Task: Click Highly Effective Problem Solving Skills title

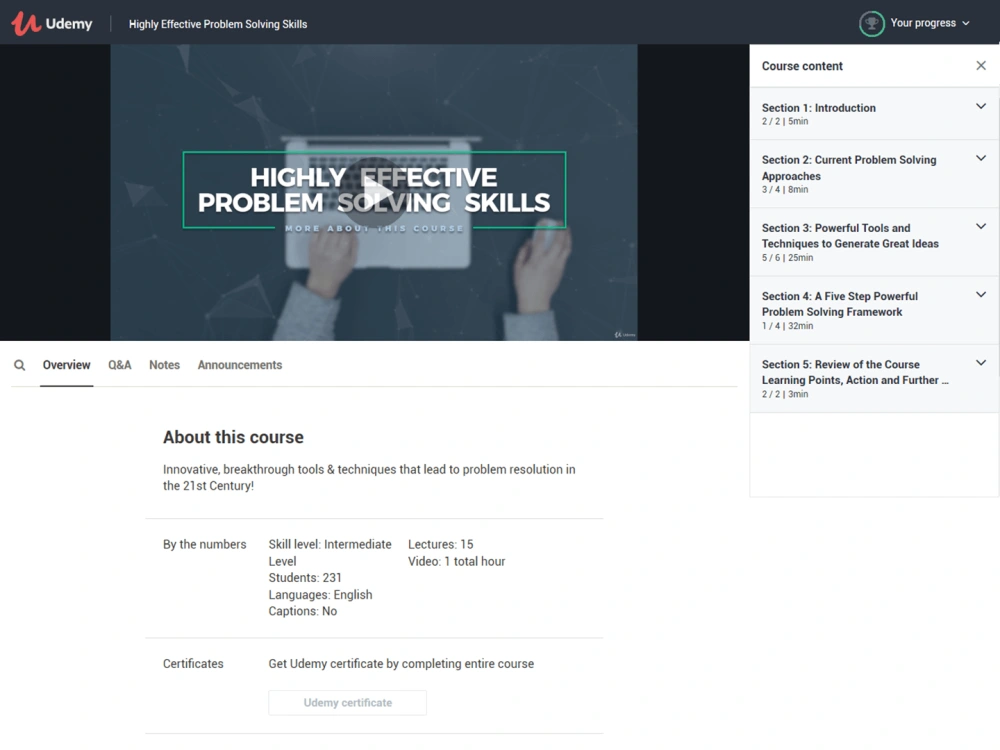Action: pos(218,24)
